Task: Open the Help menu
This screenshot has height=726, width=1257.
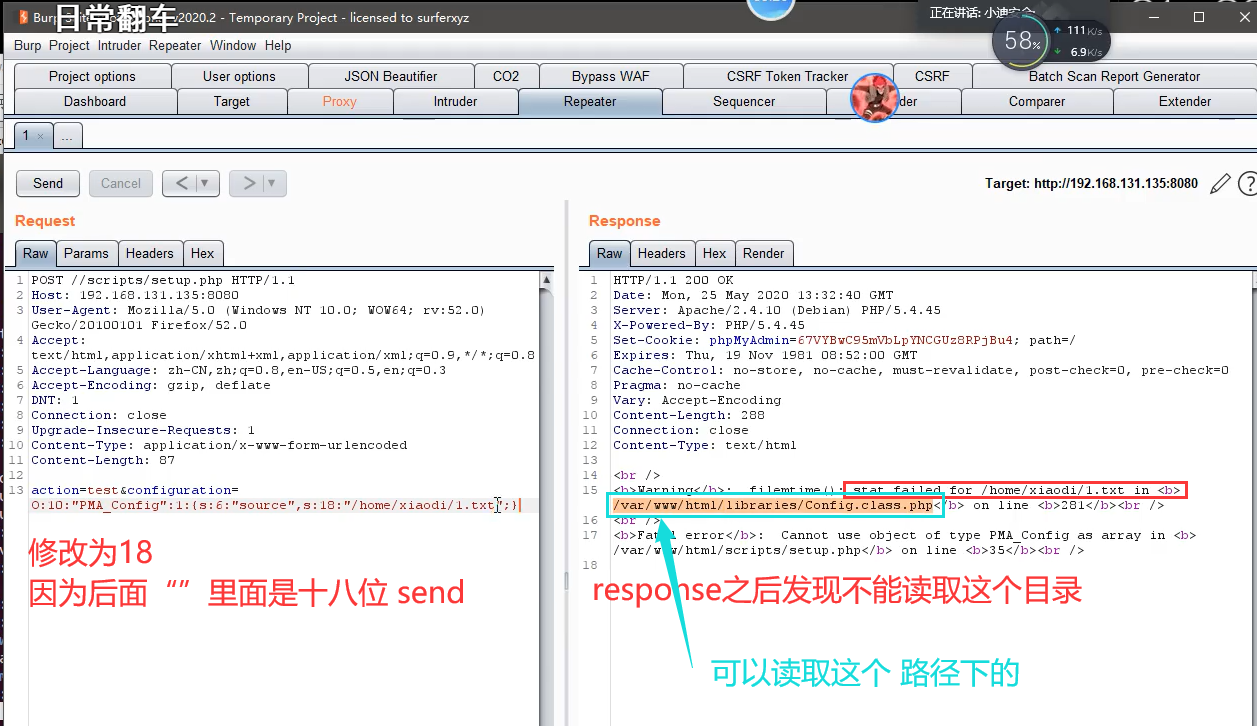Action: pos(278,45)
